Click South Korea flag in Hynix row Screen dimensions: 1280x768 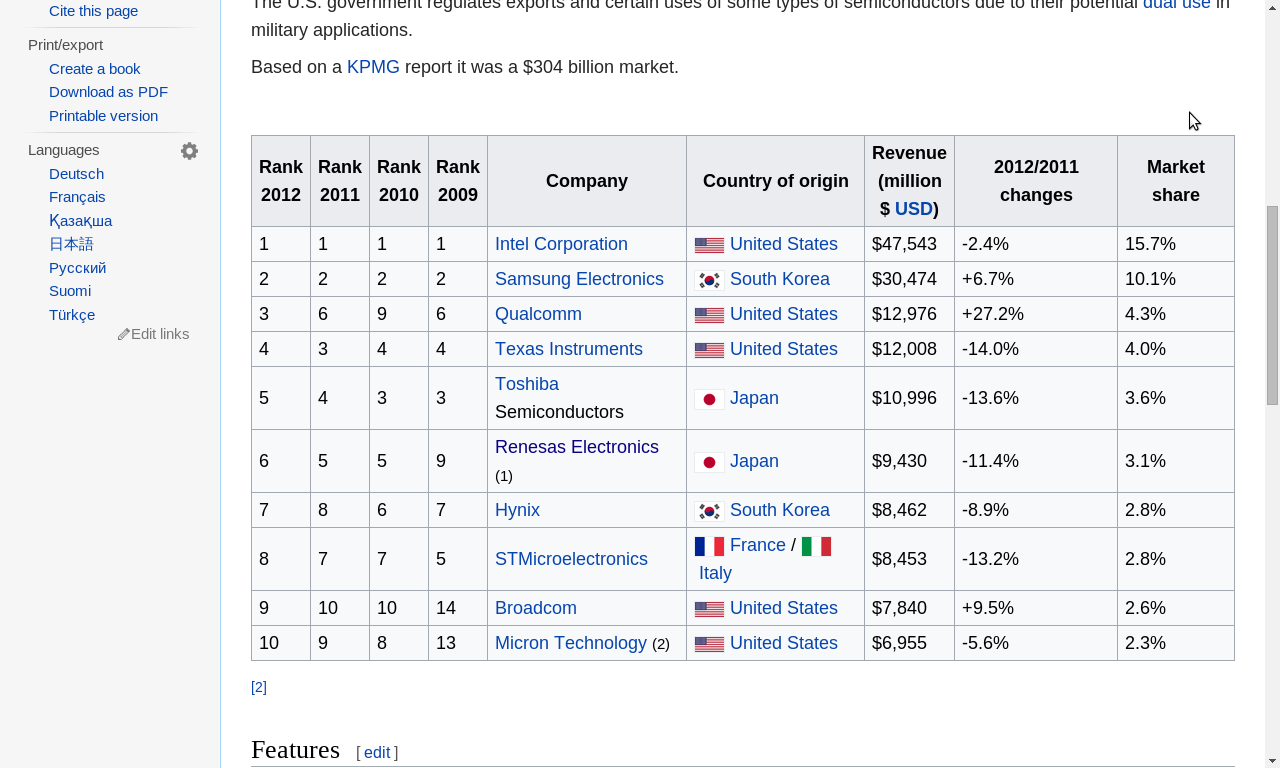(x=709, y=511)
